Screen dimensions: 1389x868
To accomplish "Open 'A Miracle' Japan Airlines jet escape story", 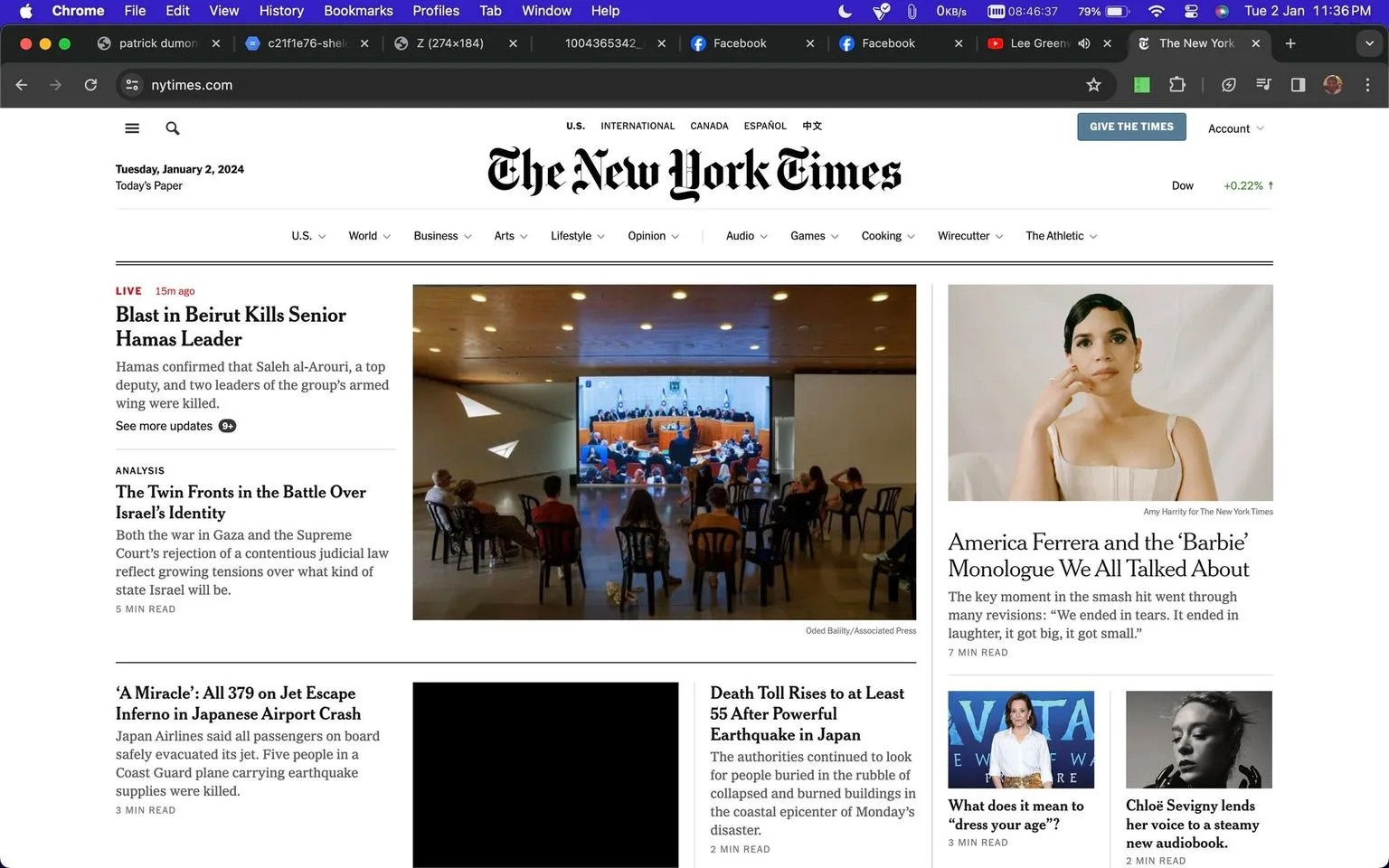I will tap(238, 703).
